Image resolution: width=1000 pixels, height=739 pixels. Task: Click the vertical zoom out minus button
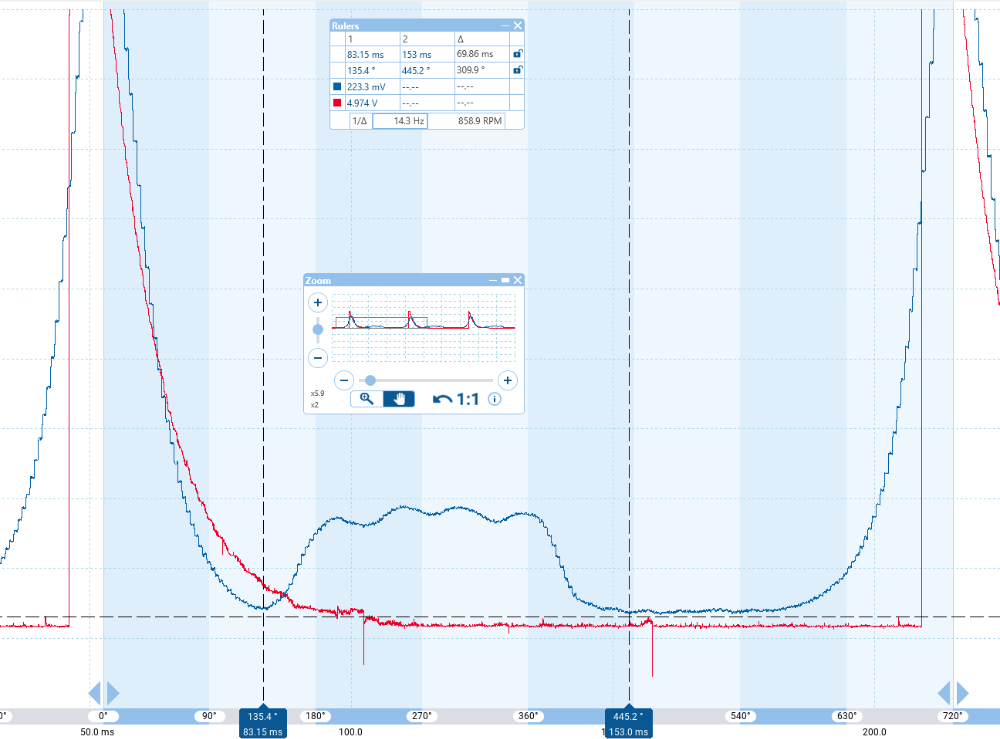pyautogui.click(x=318, y=357)
